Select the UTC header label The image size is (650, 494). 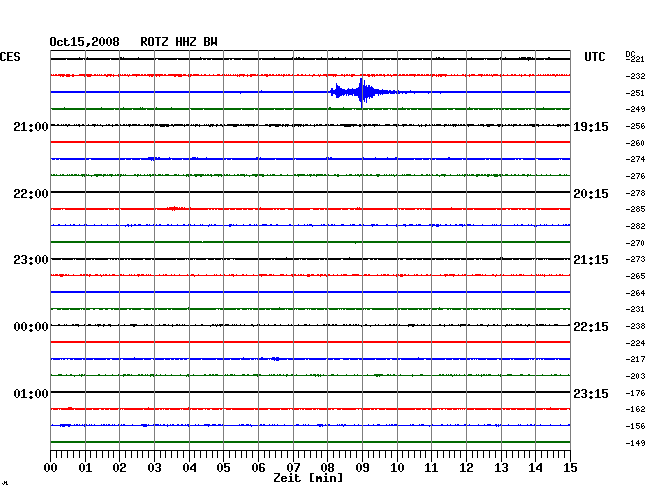coord(594,57)
